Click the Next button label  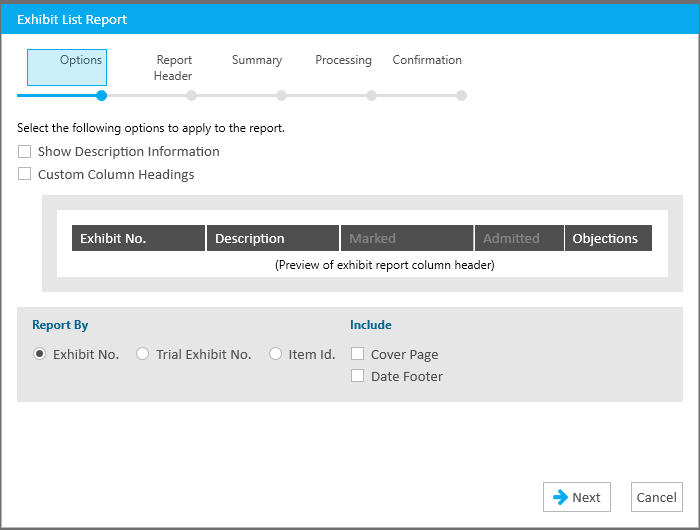tap(586, 497)
